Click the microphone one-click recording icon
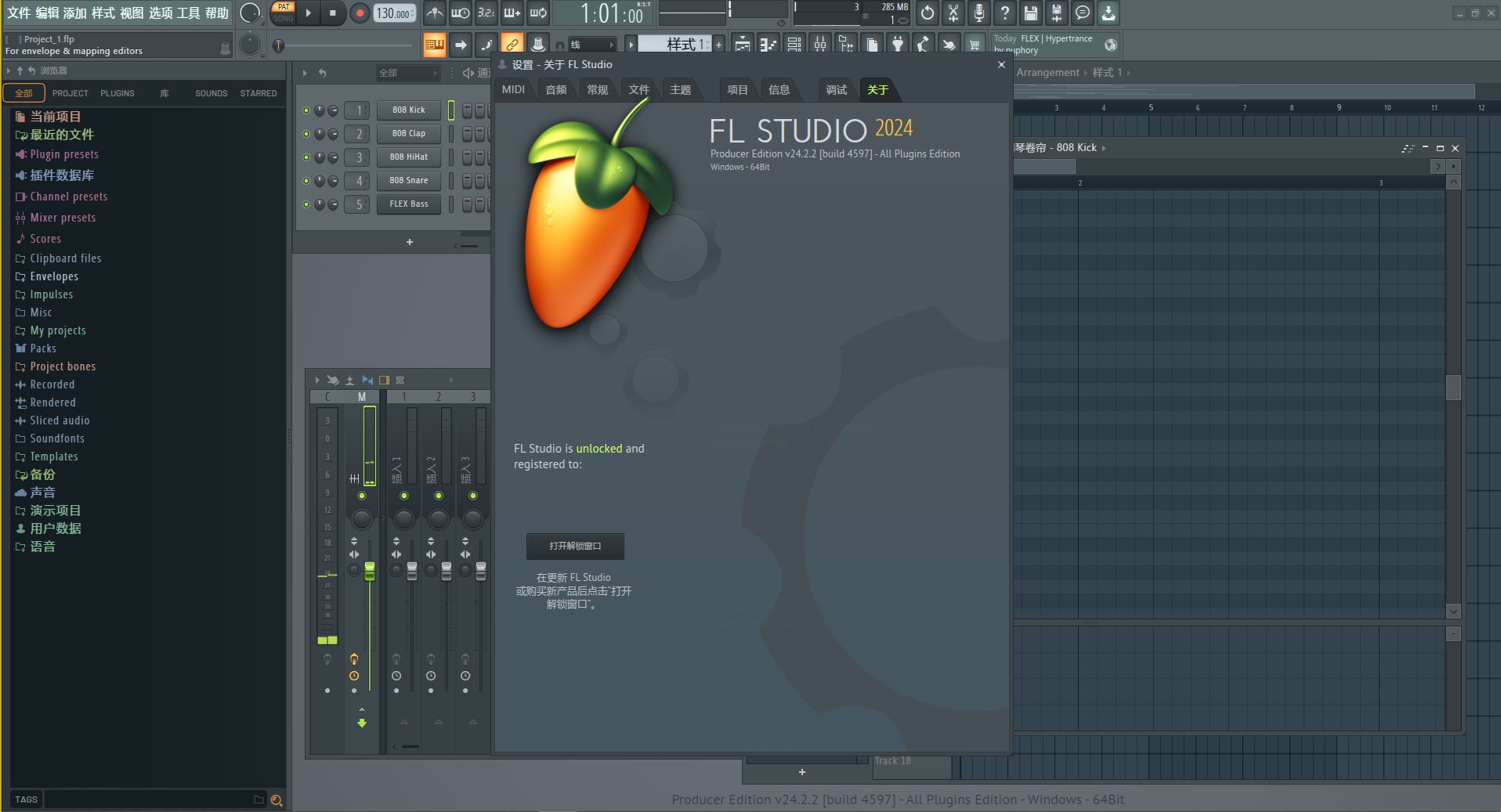Screen dimensions: 1501x812 coord(979,13)
